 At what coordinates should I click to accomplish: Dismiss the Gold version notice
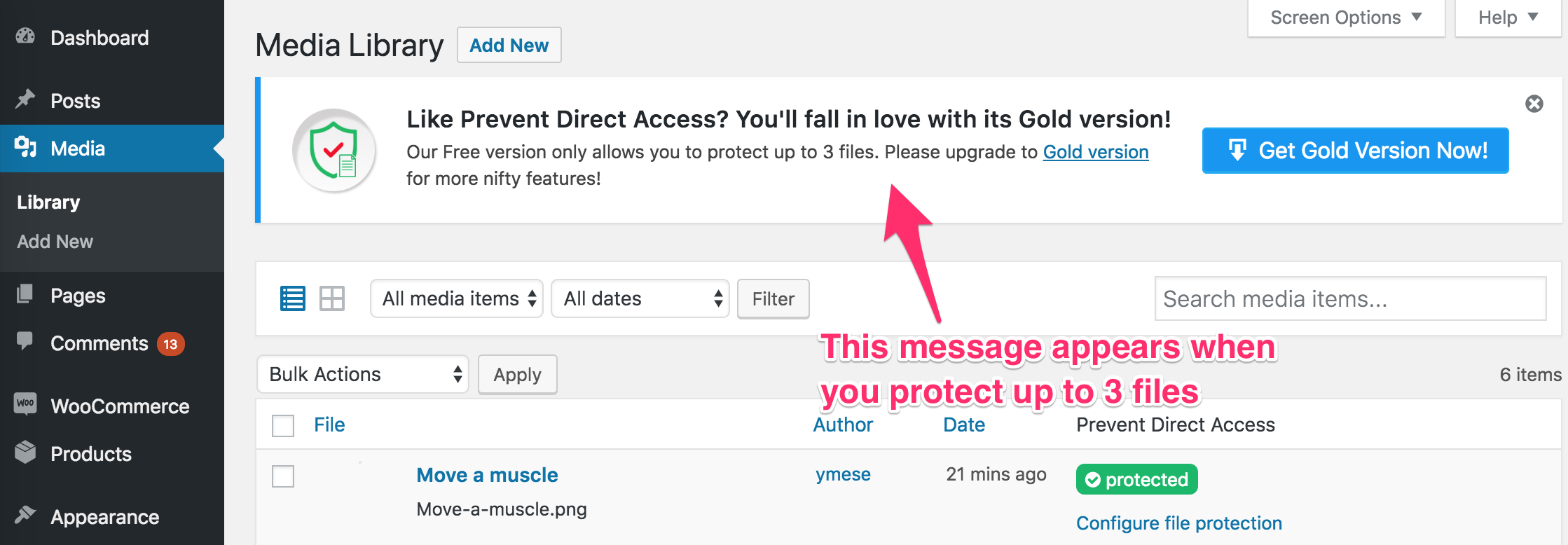1534,104
